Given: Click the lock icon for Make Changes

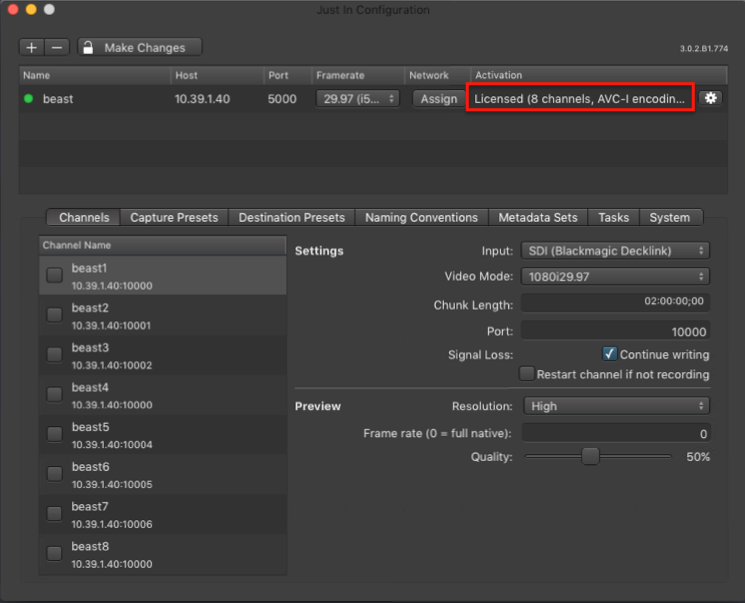Looking at the screenshot, I should (x=88, y=48).
